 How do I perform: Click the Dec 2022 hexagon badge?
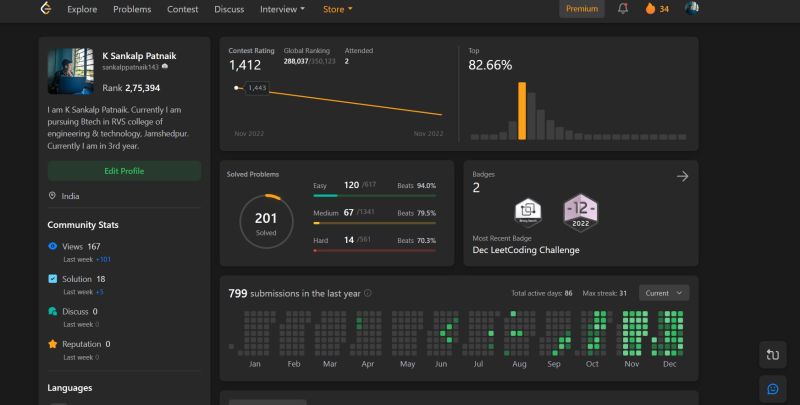point(581,212)
